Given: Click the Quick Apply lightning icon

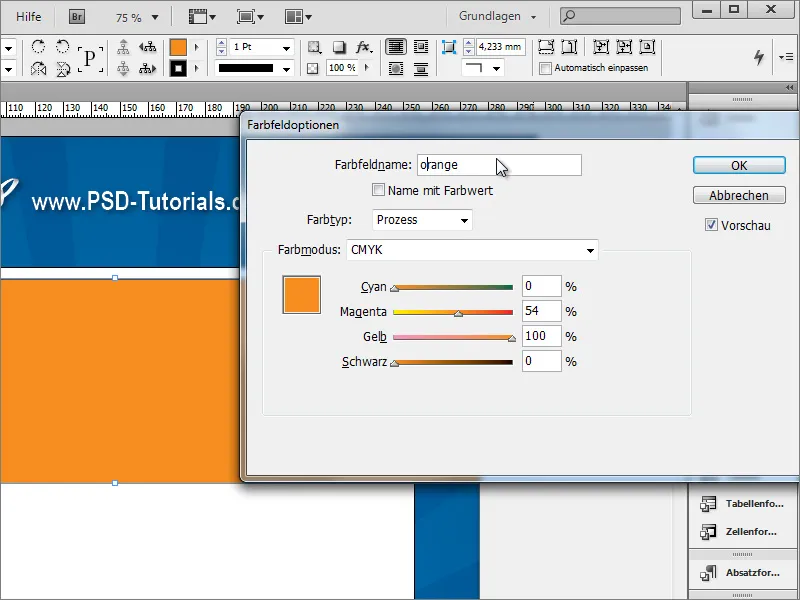Looking at the screenshot, I should (758, 56).
